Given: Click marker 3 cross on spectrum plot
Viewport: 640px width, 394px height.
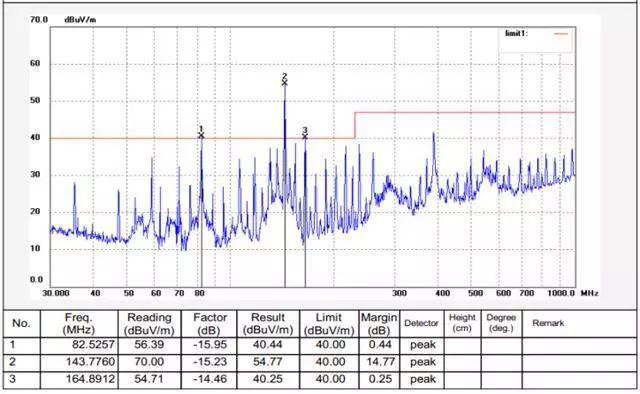Looking at the screenshot, I should tap(305, 137).
